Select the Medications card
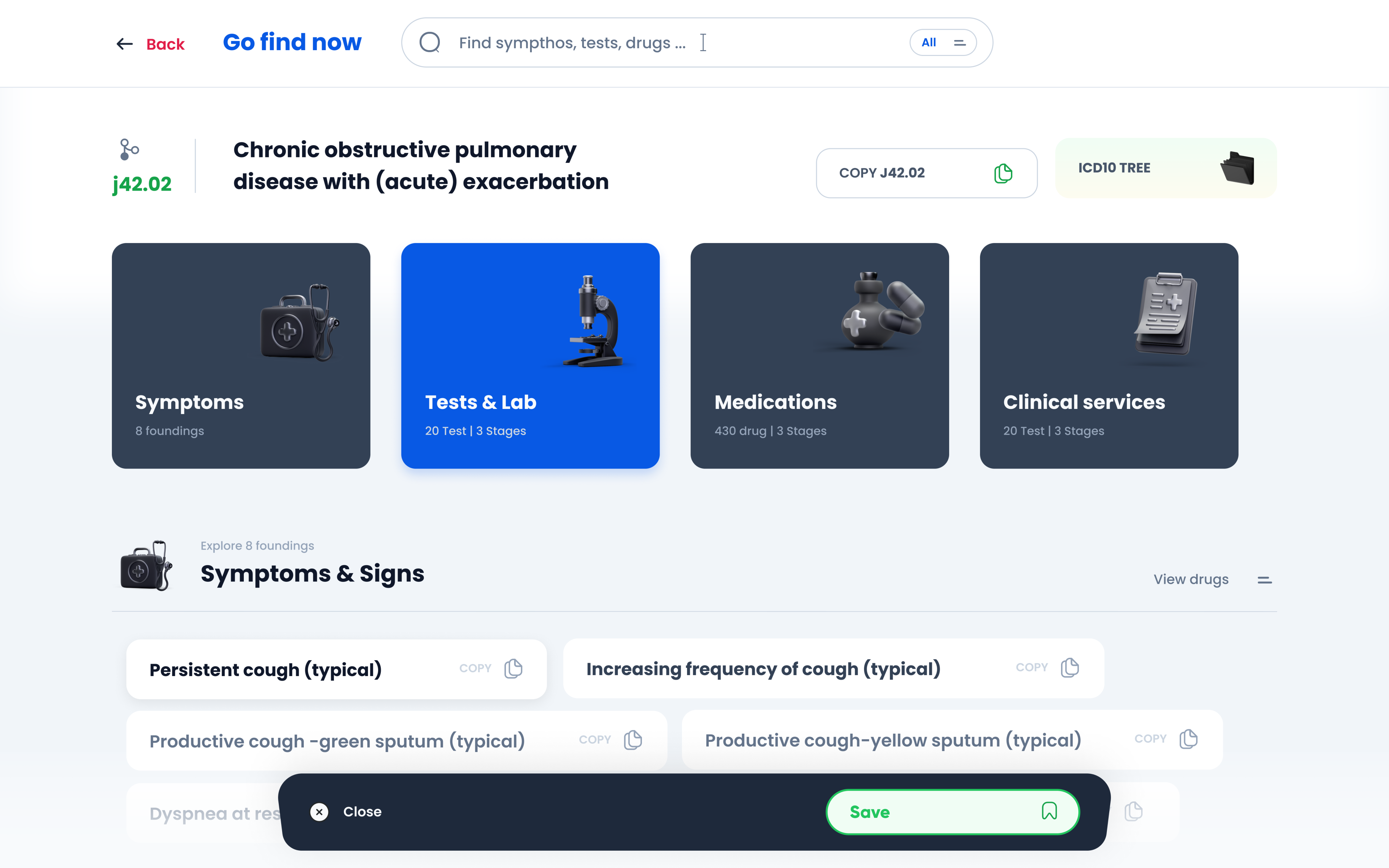This screenshot has height=868, width=1389. pos(820,355)
